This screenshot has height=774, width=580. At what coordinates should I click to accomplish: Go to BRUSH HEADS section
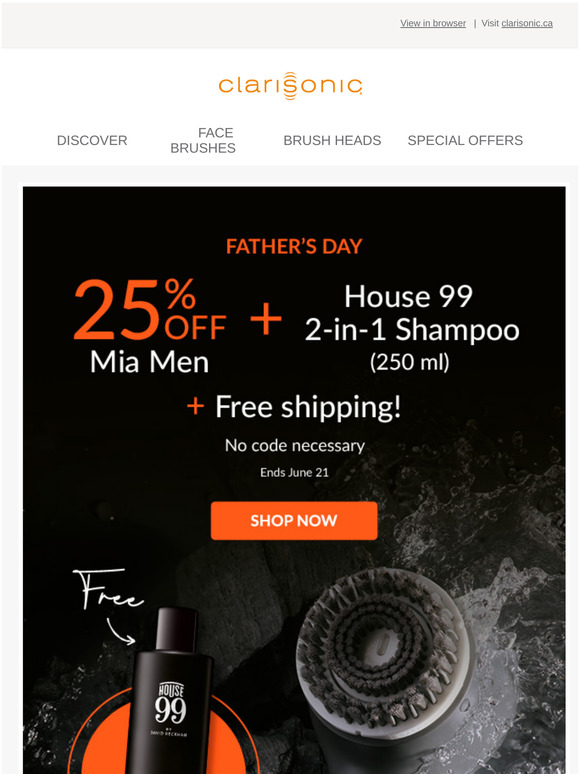coord(332,141)
